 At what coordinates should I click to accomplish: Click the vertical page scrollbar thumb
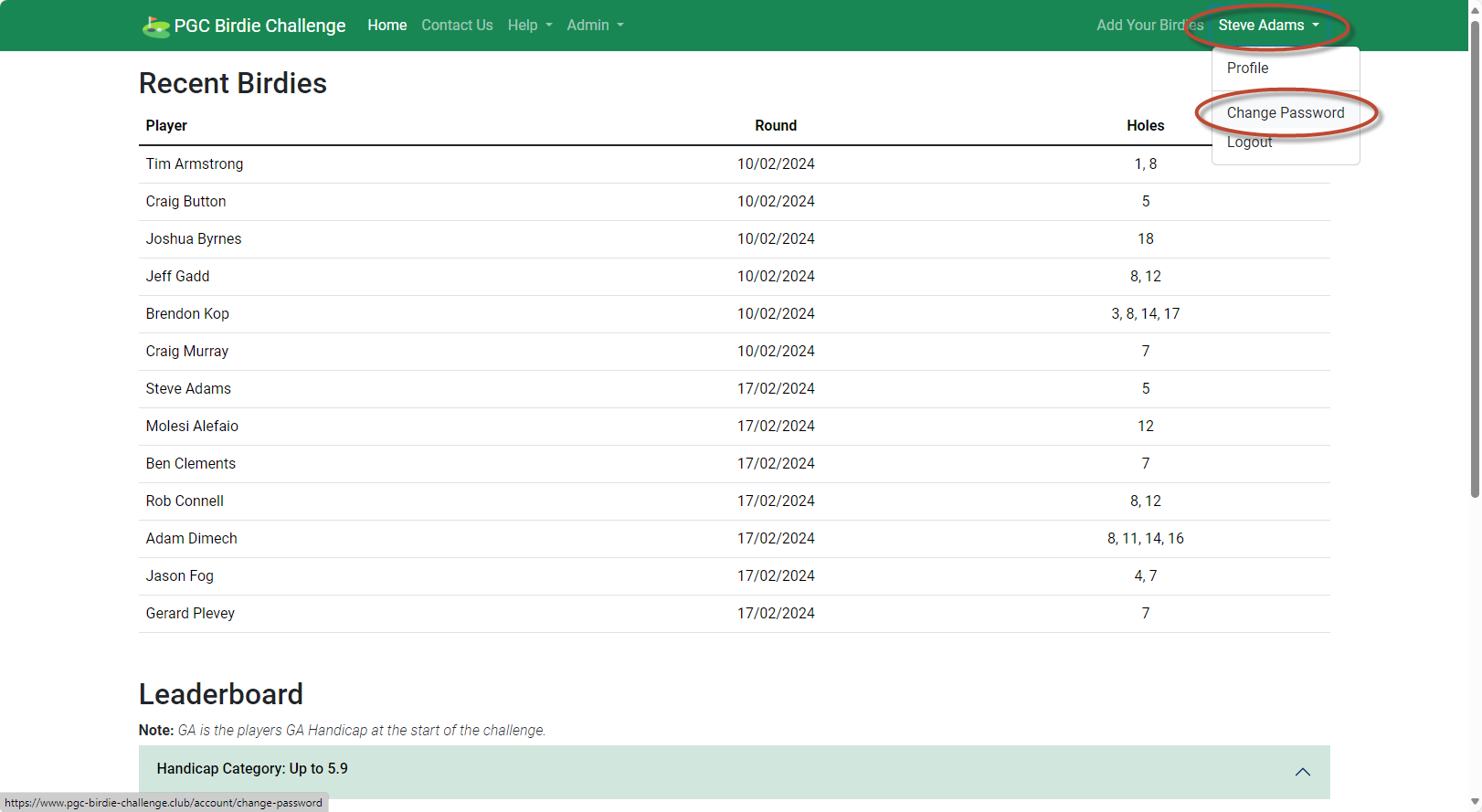coord(1474,256)
